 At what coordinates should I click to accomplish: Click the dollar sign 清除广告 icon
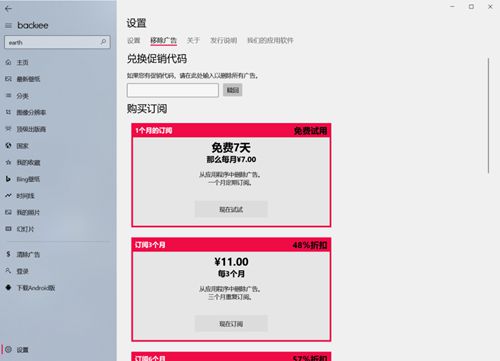pyautogui.click(x=8, y=254)
